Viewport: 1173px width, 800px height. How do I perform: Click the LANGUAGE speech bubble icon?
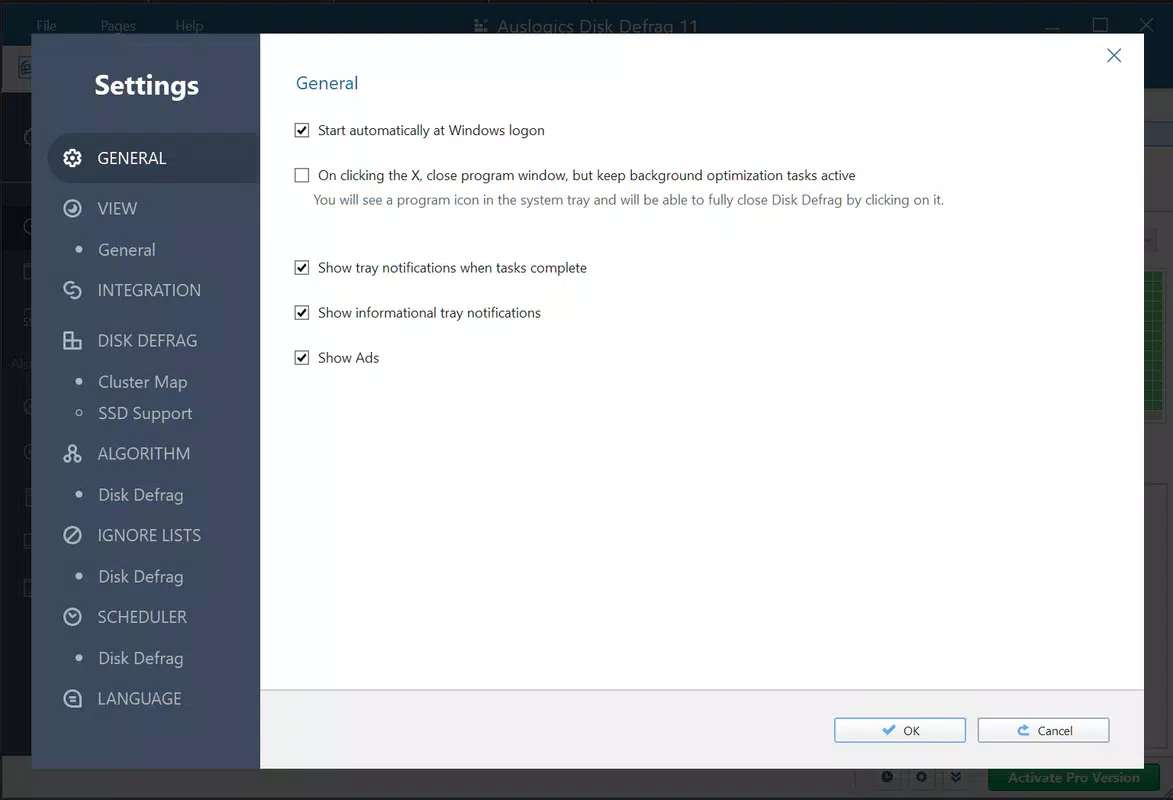pyautogui.click(x=73, y=698)
